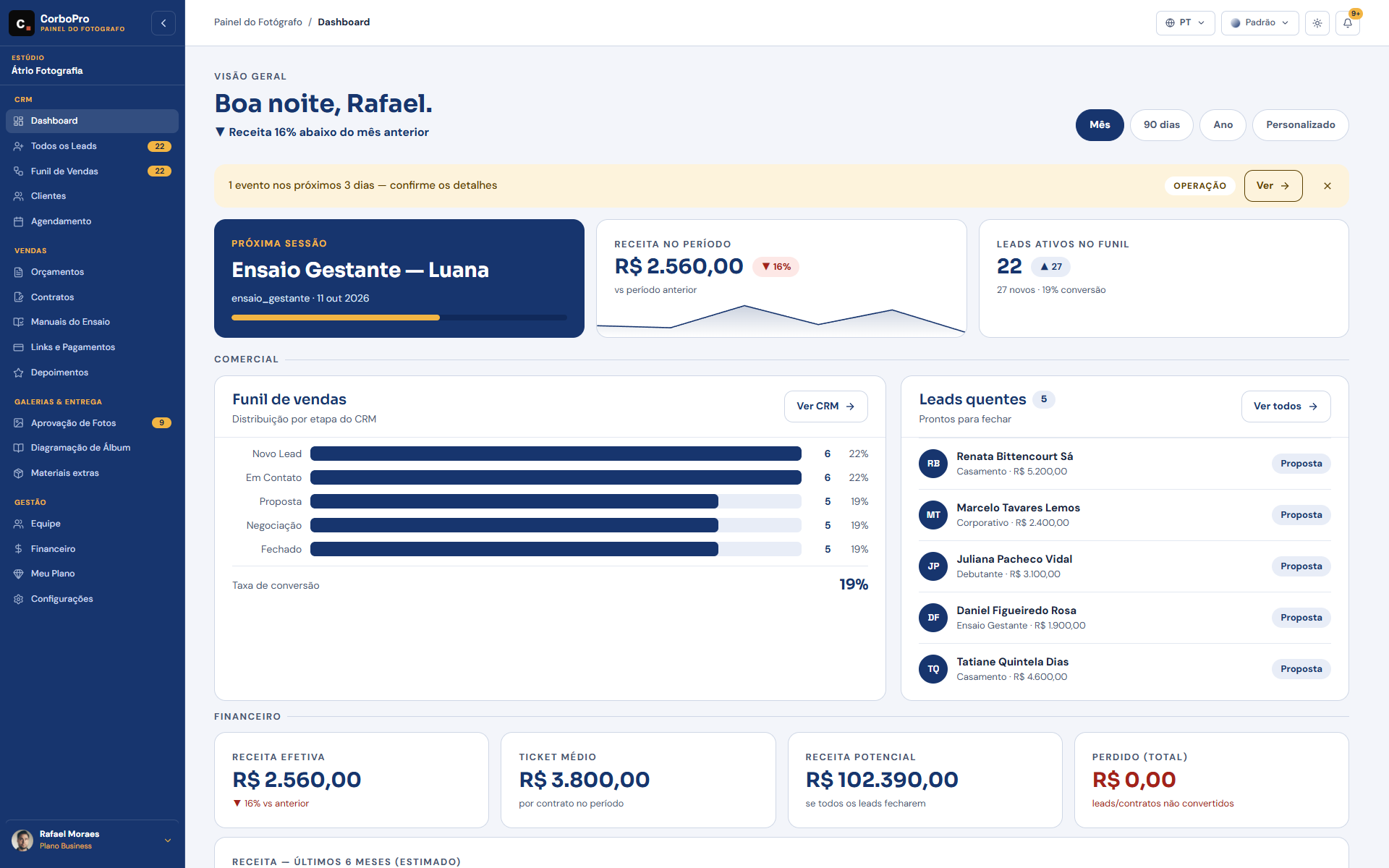Select the Ano period filter
Viewport: 1389px width, 868px height.
point(1223,125)
